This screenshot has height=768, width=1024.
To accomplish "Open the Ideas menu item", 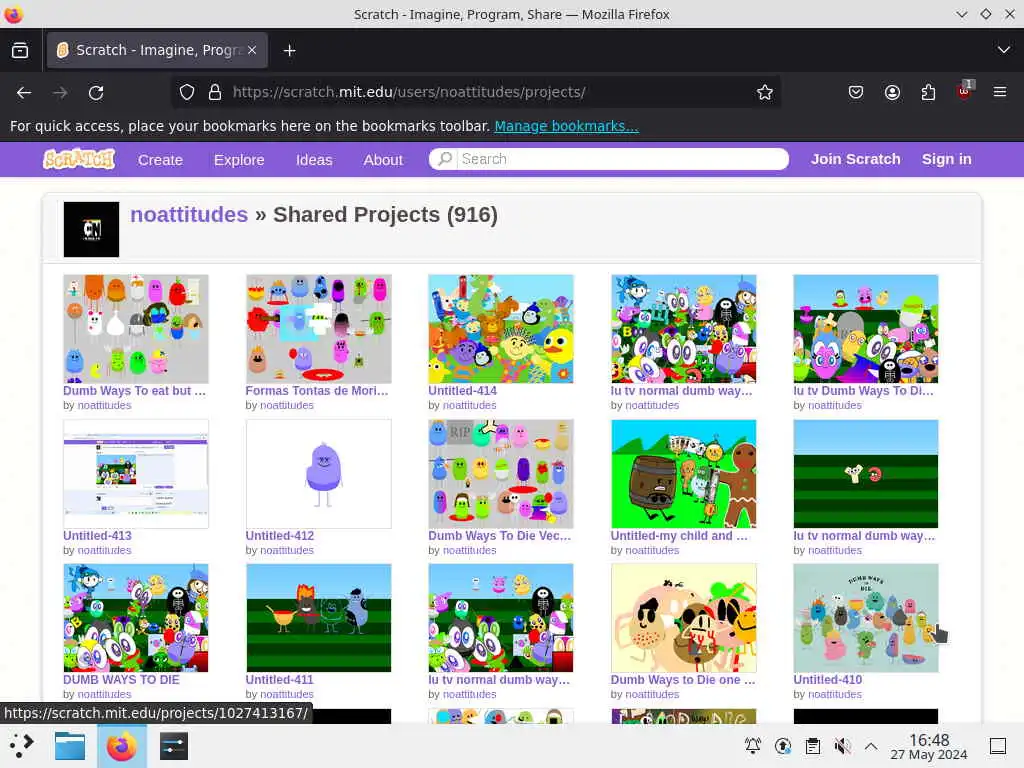I will click(314, 160).
